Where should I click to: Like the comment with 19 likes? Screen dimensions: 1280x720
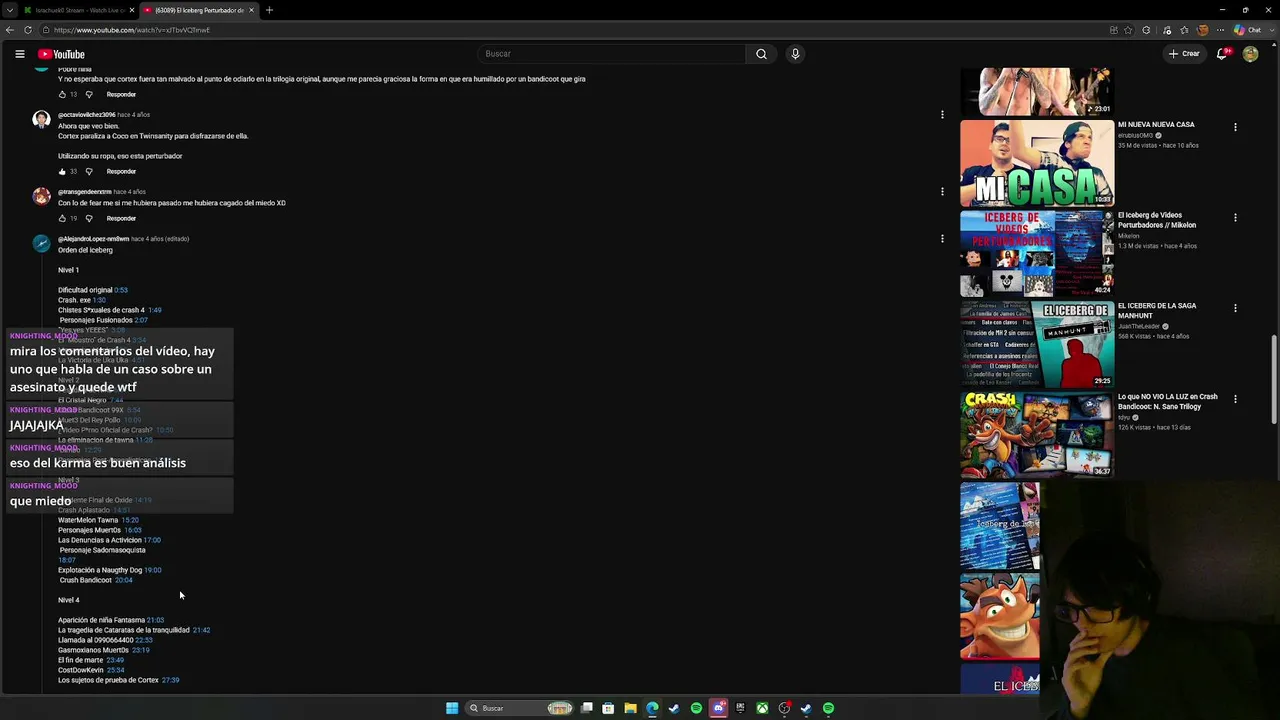(62, 218)
